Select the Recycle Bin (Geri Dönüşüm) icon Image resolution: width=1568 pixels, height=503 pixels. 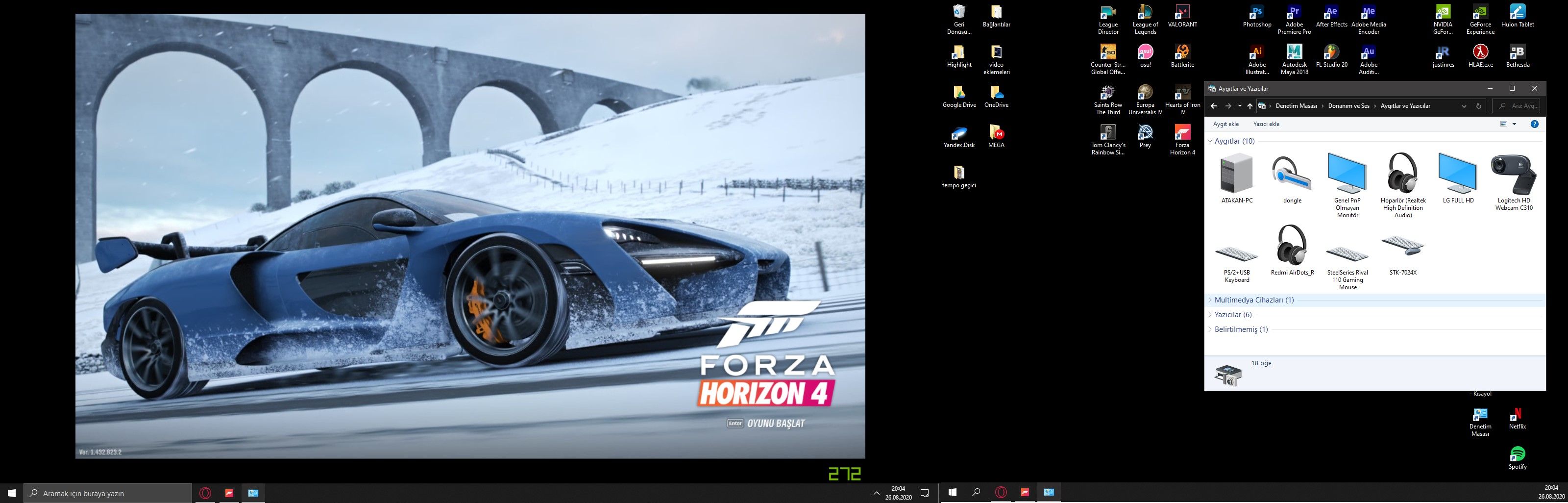[959, 20]
